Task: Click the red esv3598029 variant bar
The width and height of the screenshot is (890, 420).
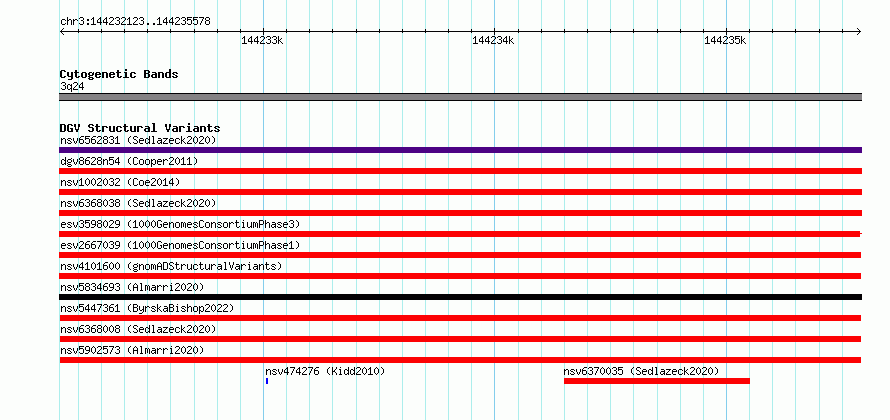Action: click(x=460, y=234)
